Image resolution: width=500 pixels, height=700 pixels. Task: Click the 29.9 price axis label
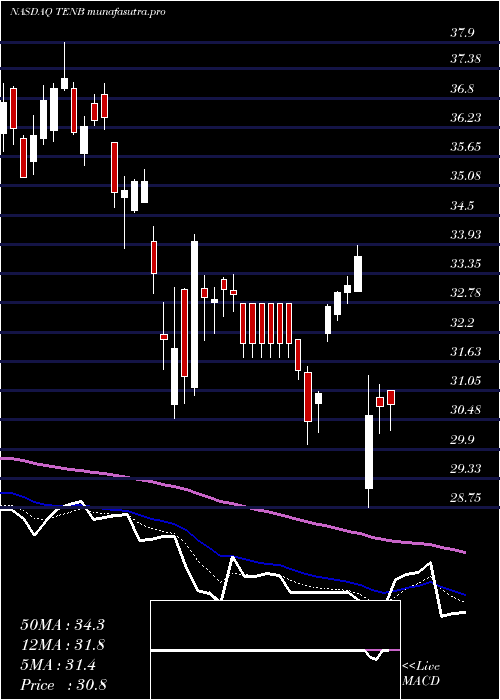coord(462,440)
